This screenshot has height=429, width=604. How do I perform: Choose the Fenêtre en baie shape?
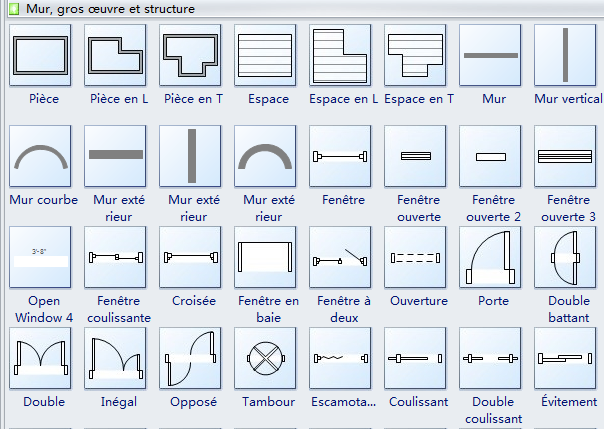coord(265,257)
